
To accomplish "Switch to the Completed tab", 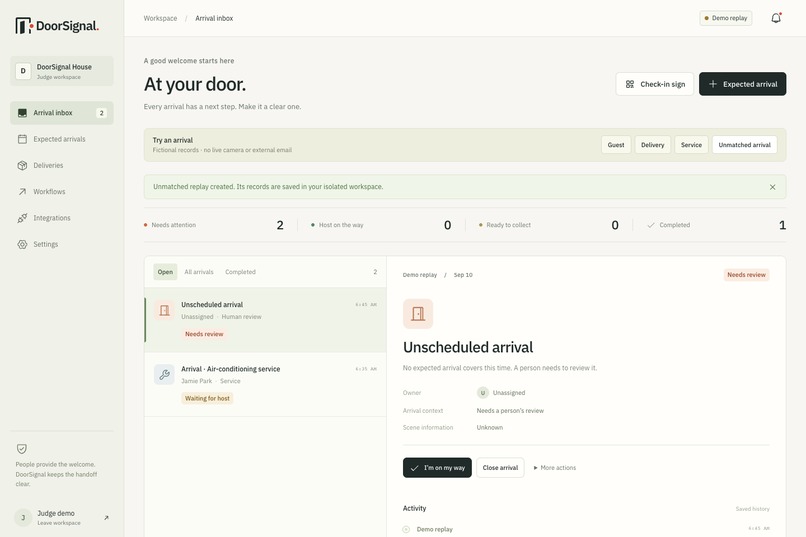I will 240,272.
